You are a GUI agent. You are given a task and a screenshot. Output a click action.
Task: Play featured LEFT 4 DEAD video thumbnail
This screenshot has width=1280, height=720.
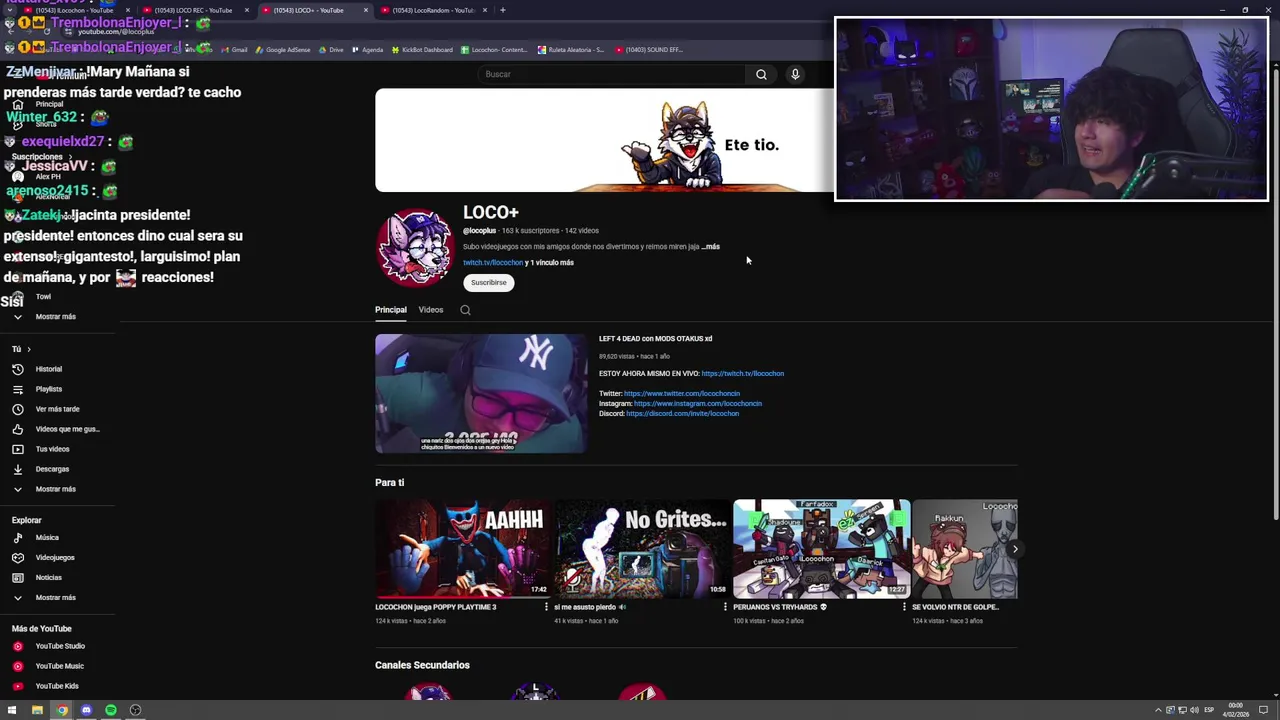pyautogui.click(x=481, y=393)
